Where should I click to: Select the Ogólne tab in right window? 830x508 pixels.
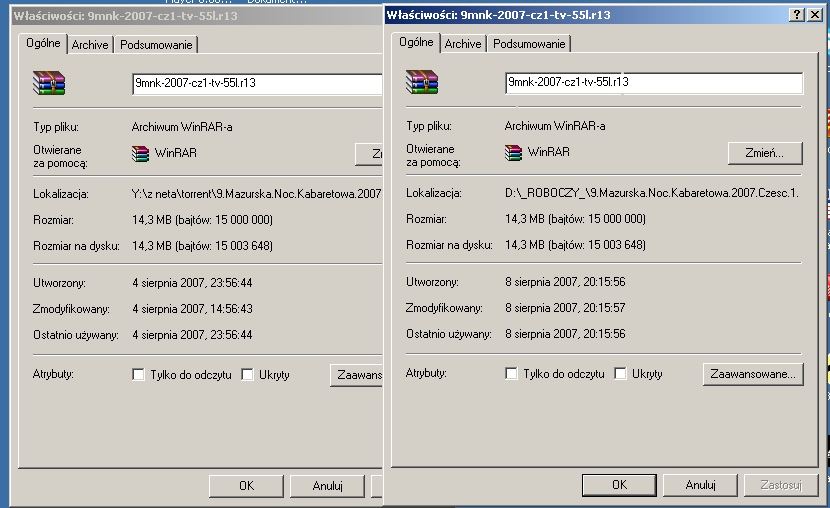coord(416,42)
